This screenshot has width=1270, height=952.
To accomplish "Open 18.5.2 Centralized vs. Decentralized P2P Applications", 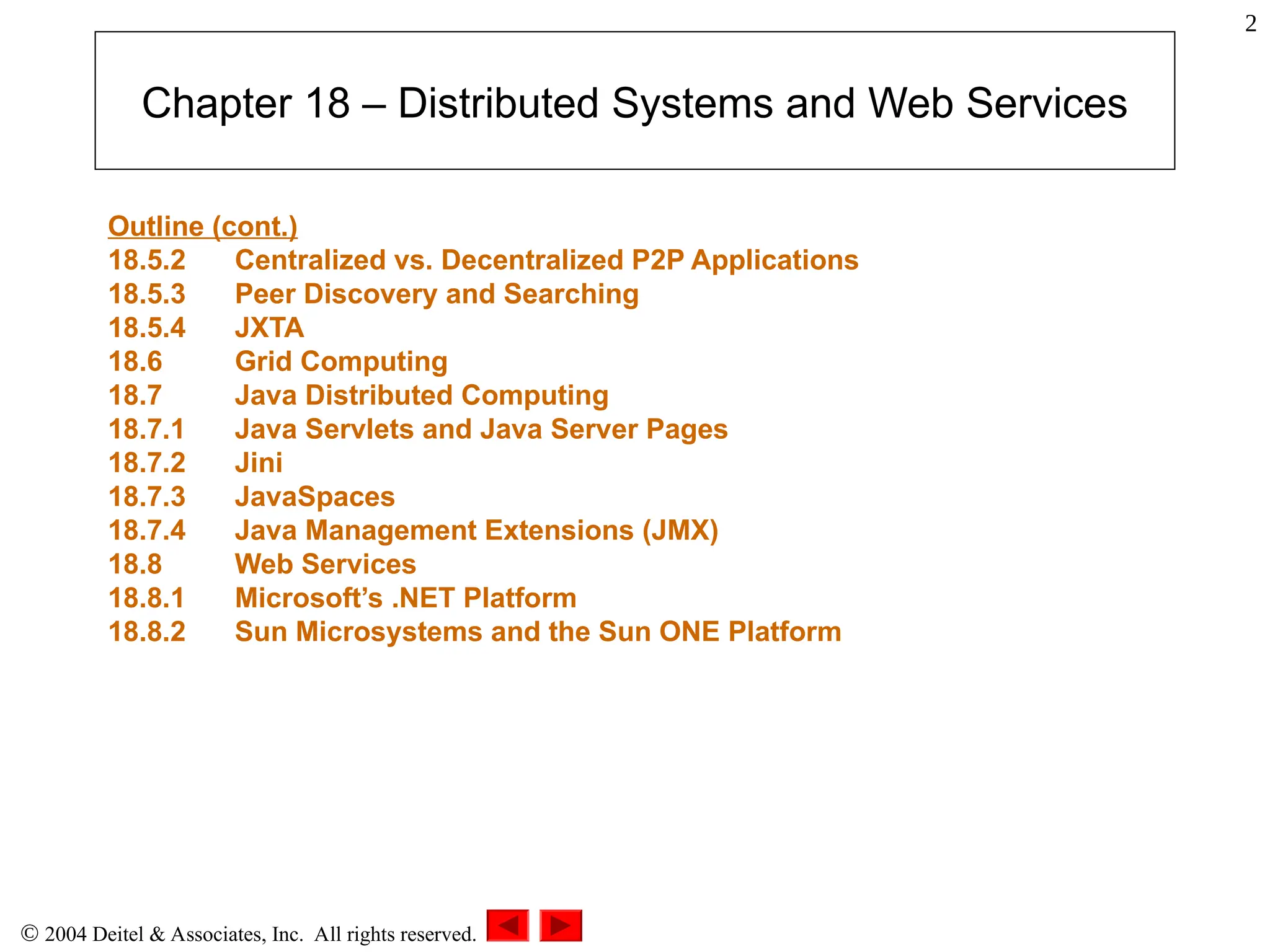I will click(546, 260).
